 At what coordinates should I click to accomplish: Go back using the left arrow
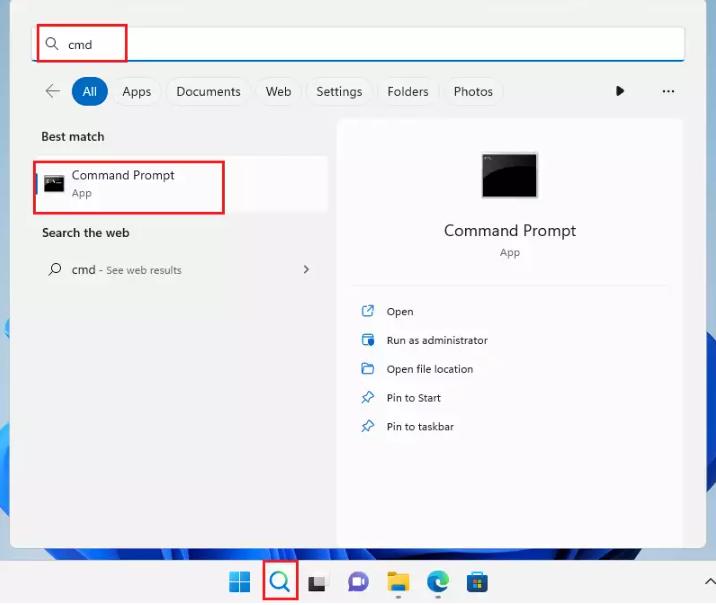point(53,91)
